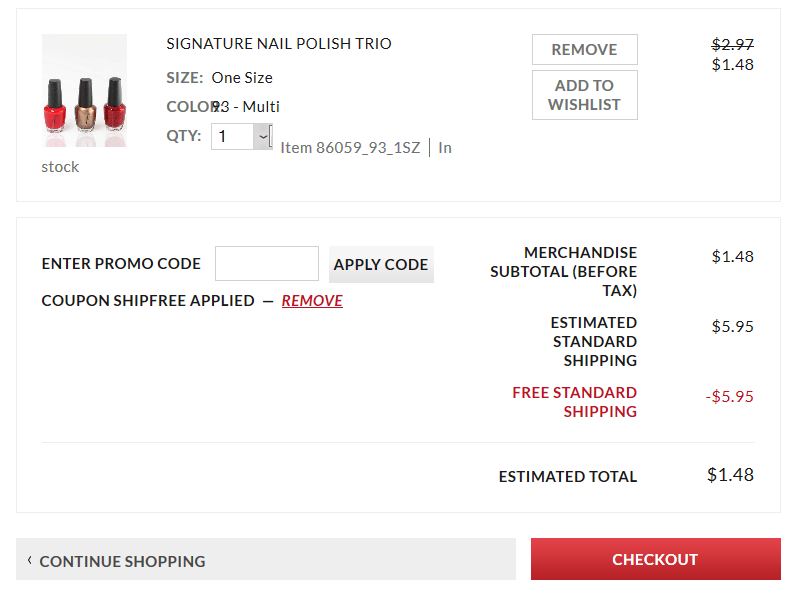Click the Estimated Total amount
The height and width of the screenshot is (600, 808).
click(730, 475)
